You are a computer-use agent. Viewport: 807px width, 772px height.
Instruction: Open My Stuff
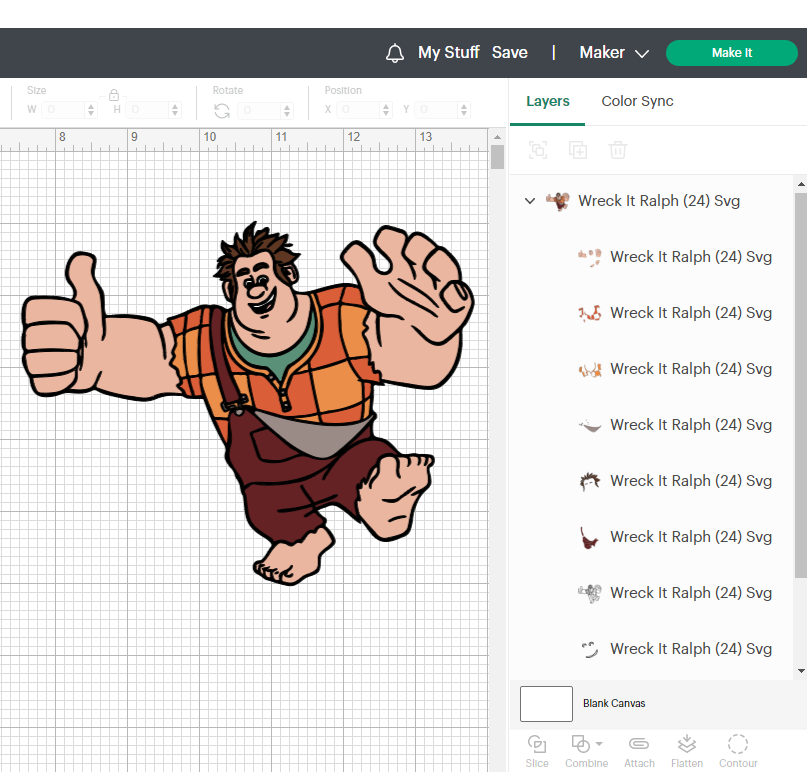tap(448, 52)
